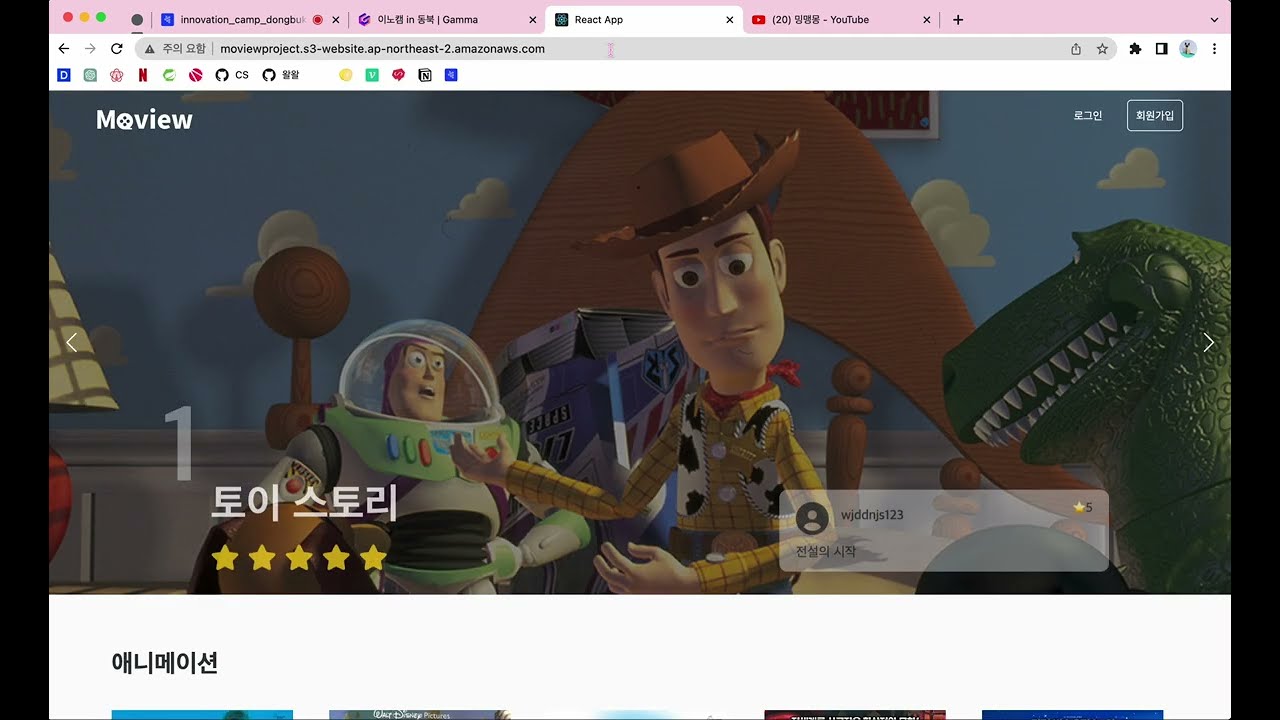Viewport: 1280px width, 720px height.
Task: Open the green V bookmark icon
Action: [x=372, y=75]
